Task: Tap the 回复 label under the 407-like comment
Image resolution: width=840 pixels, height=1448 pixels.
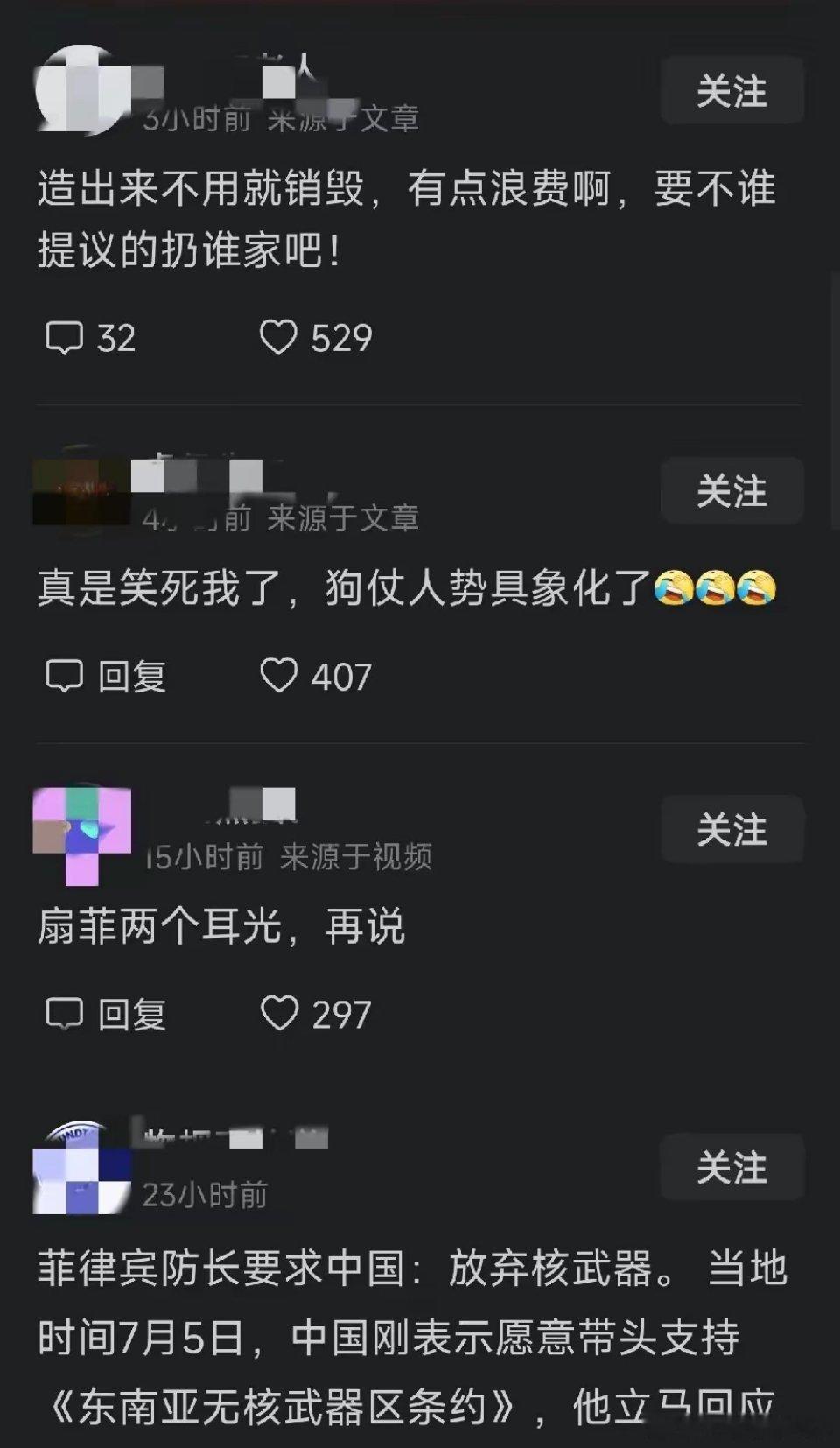Action: click(x=132, y=677)
